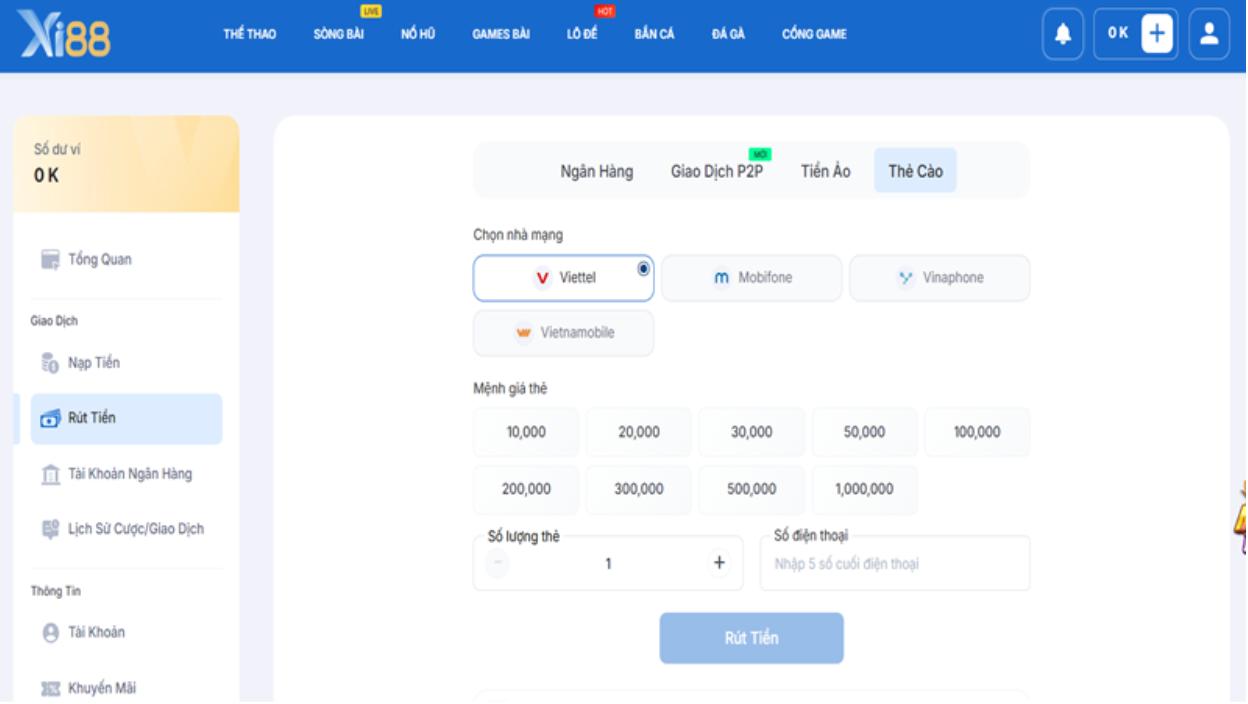Select 100,000 card denomination
This screenshot has width=1248, height=704.
977,432
